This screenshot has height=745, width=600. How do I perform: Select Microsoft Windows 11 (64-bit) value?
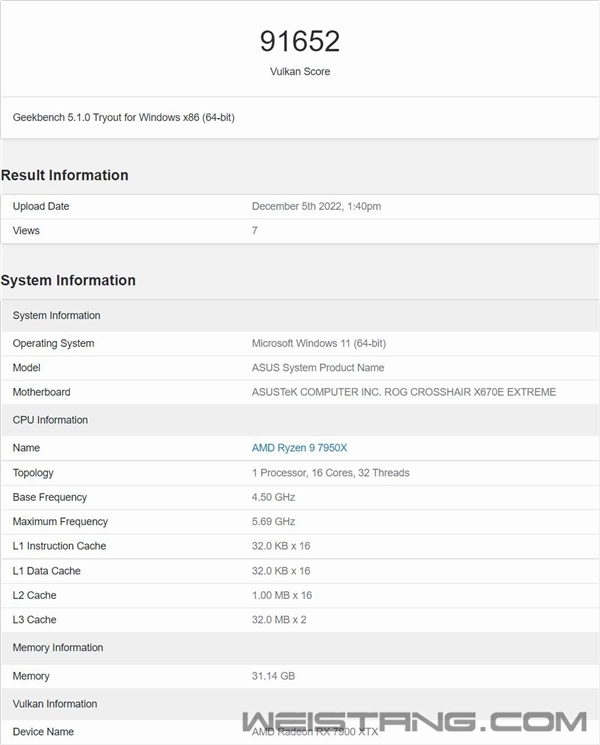[319, 344]
